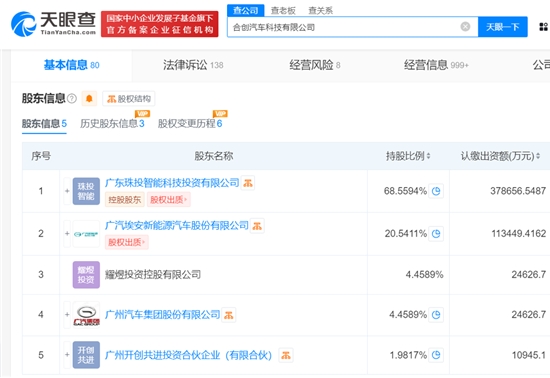
Task: Open the 法律诉讼 tab
Action: click(193, 65)
